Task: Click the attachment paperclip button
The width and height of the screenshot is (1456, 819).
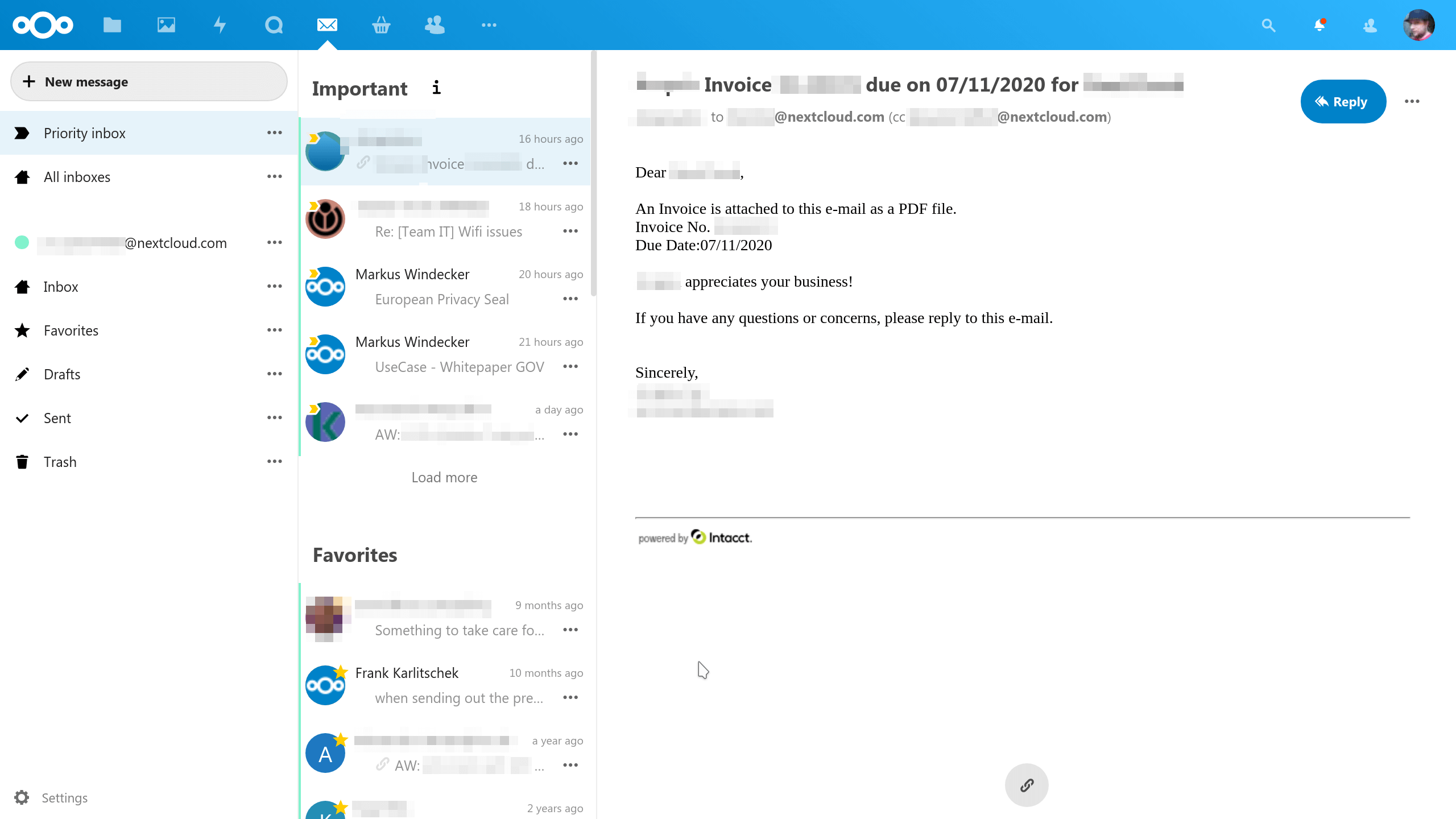Action: 1027,785
